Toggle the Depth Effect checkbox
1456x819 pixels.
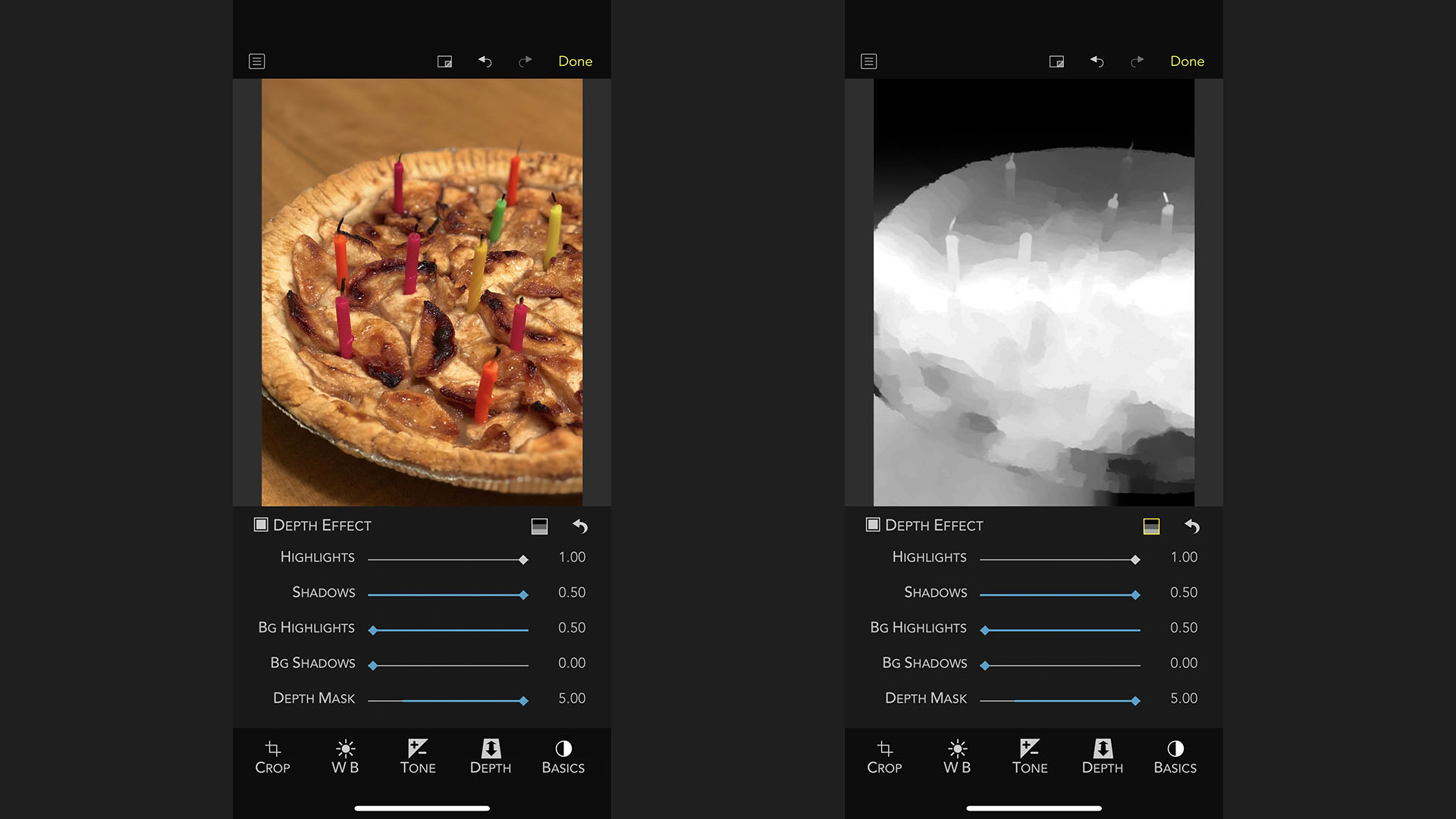coord(261,524)
